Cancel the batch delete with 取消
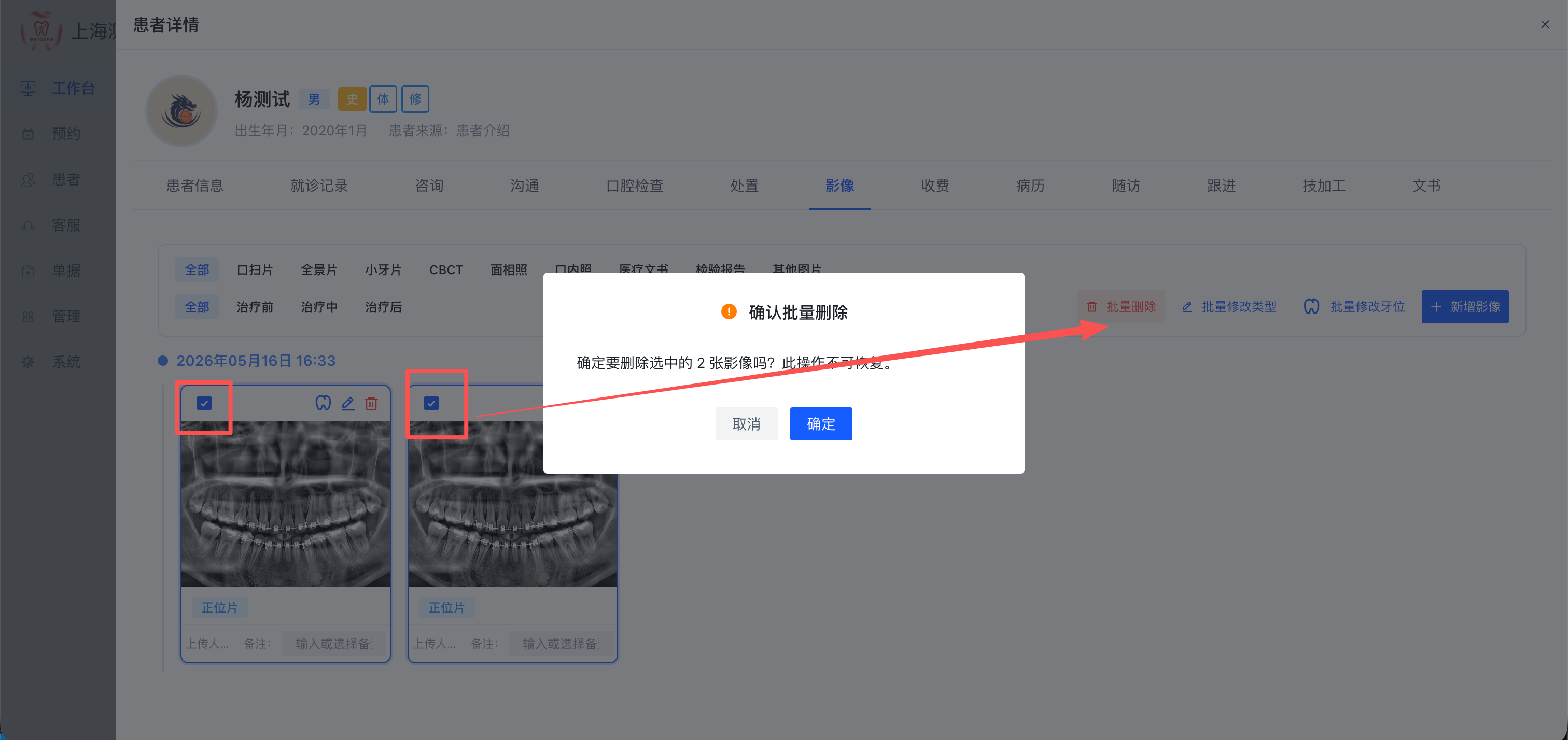 746,423
